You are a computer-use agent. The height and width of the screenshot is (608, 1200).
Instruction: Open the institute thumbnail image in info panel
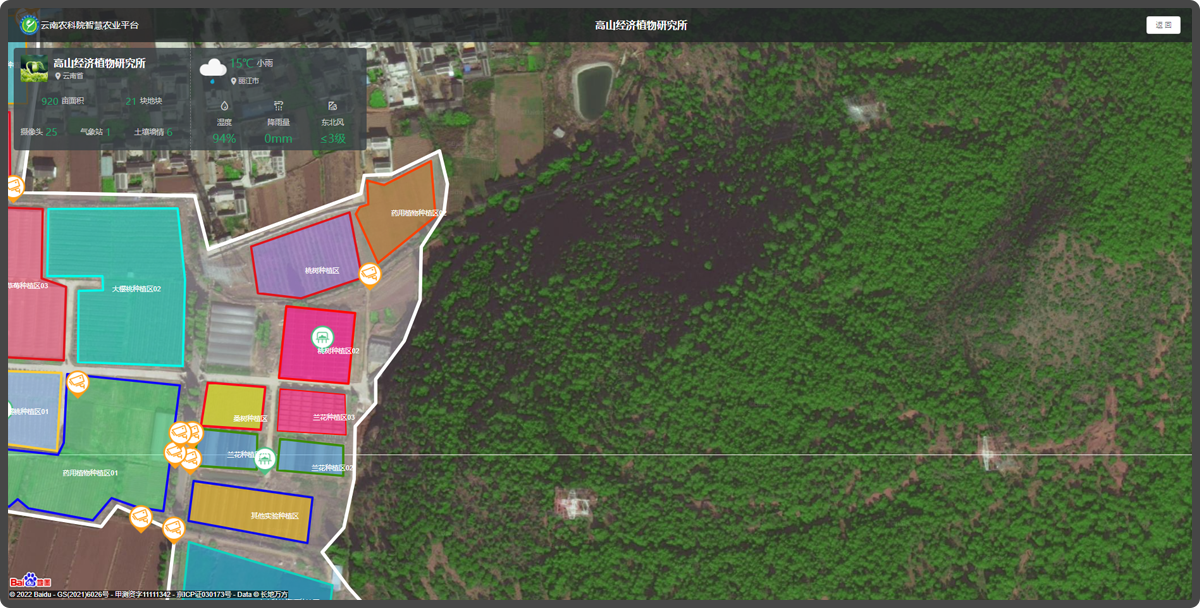[x=34, y=68]
